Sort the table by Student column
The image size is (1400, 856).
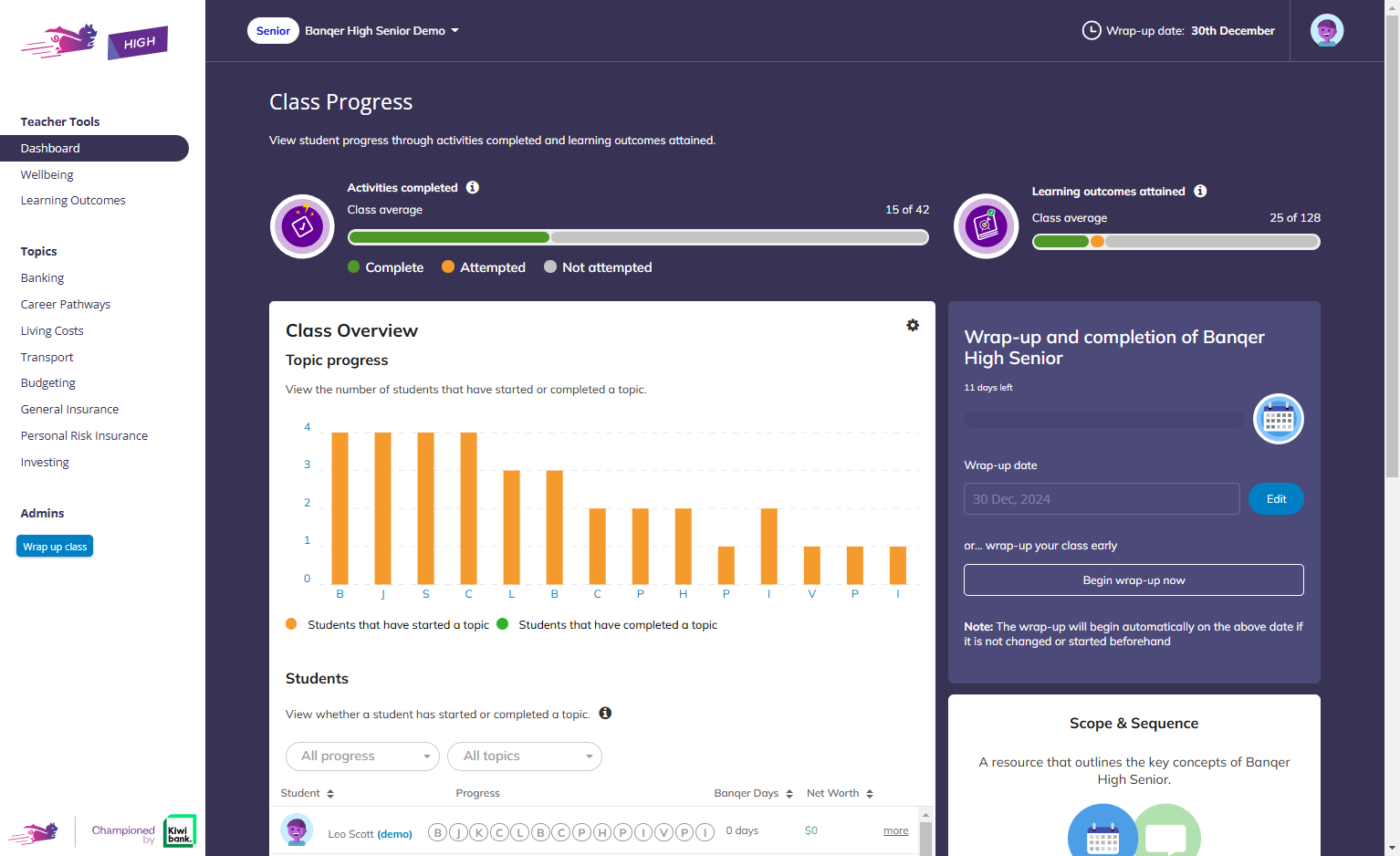pyautogui.click(x=308, y=793)
